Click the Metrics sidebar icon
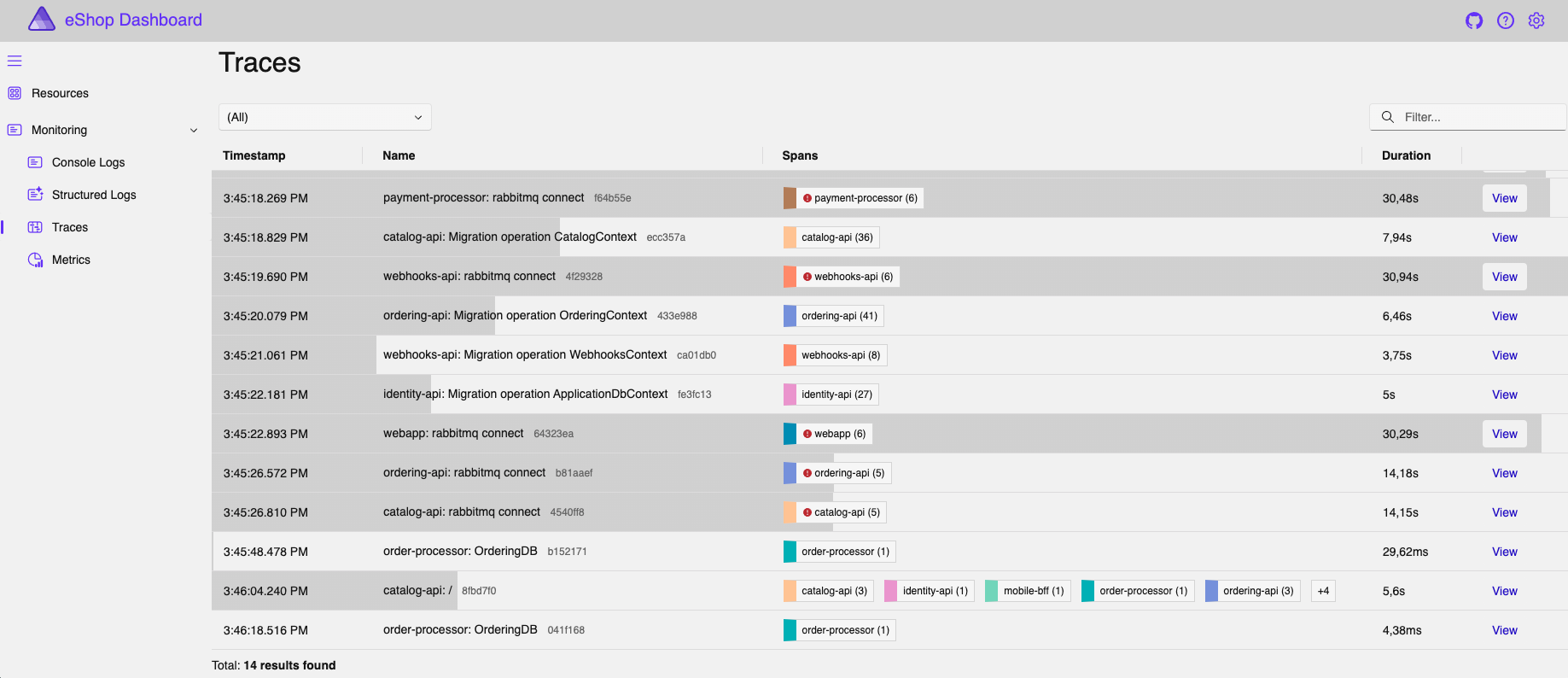 35,260
